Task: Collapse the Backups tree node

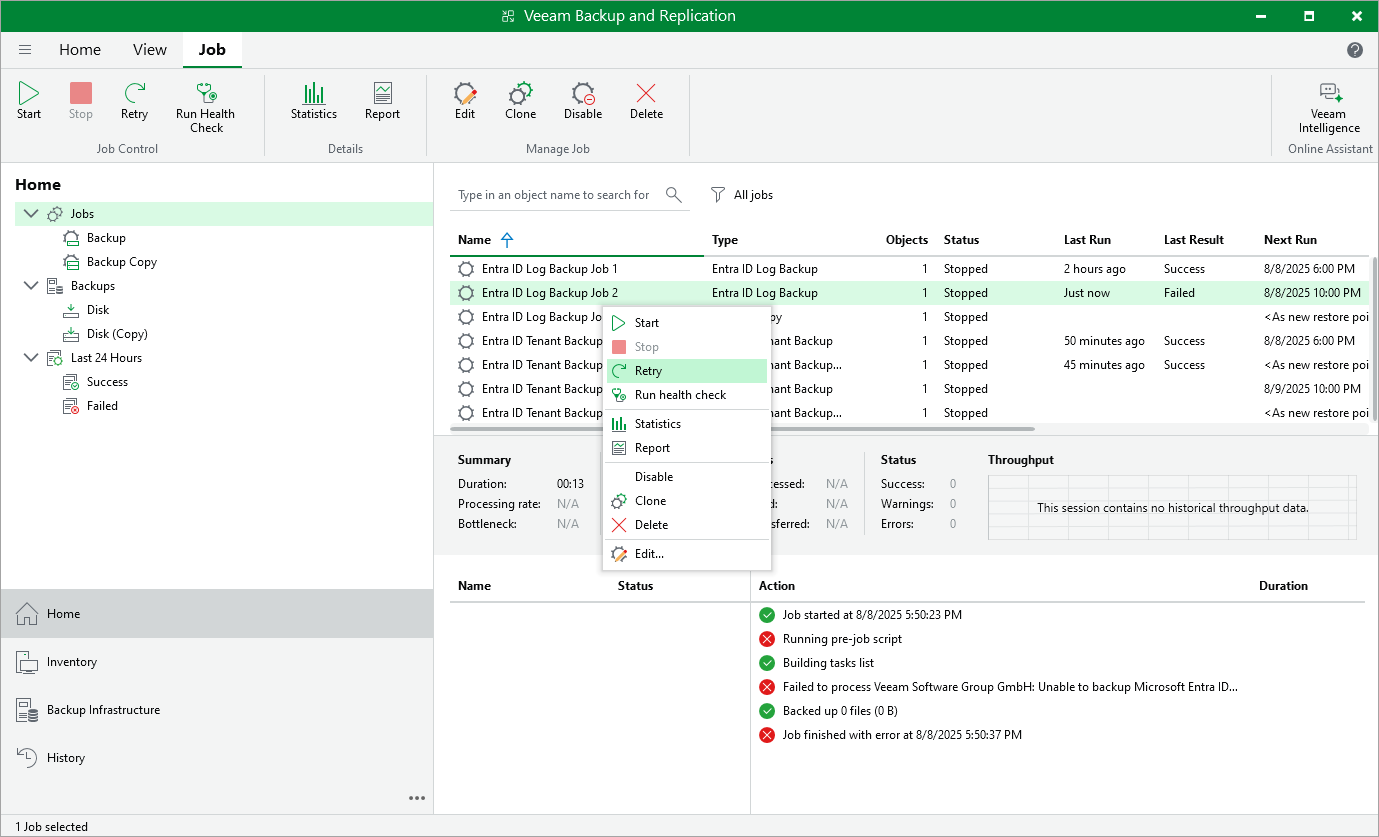Action: (30, 286)
